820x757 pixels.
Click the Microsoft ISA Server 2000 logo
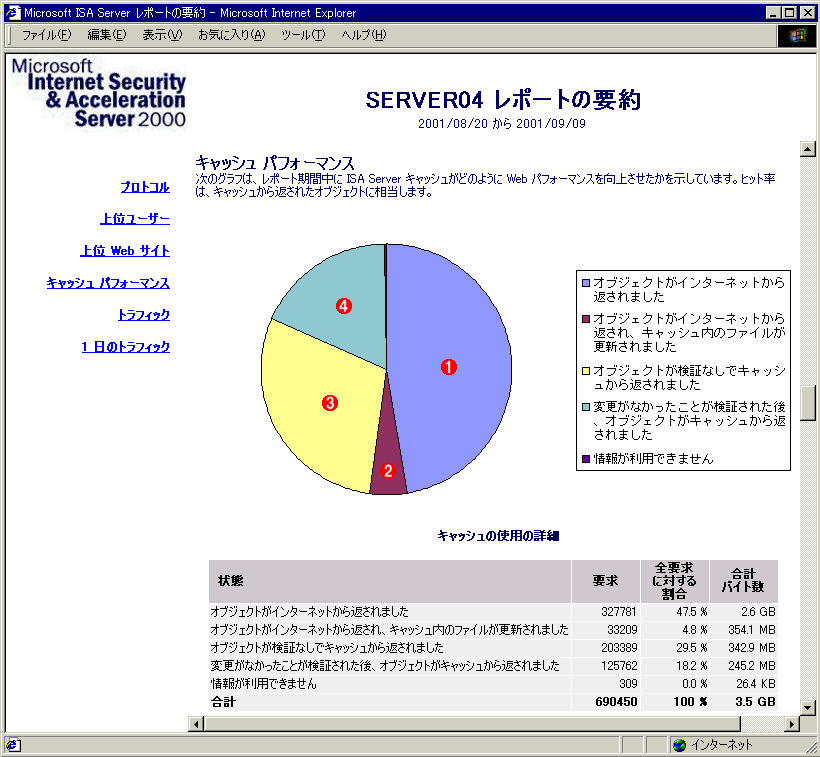click(99, 93)
